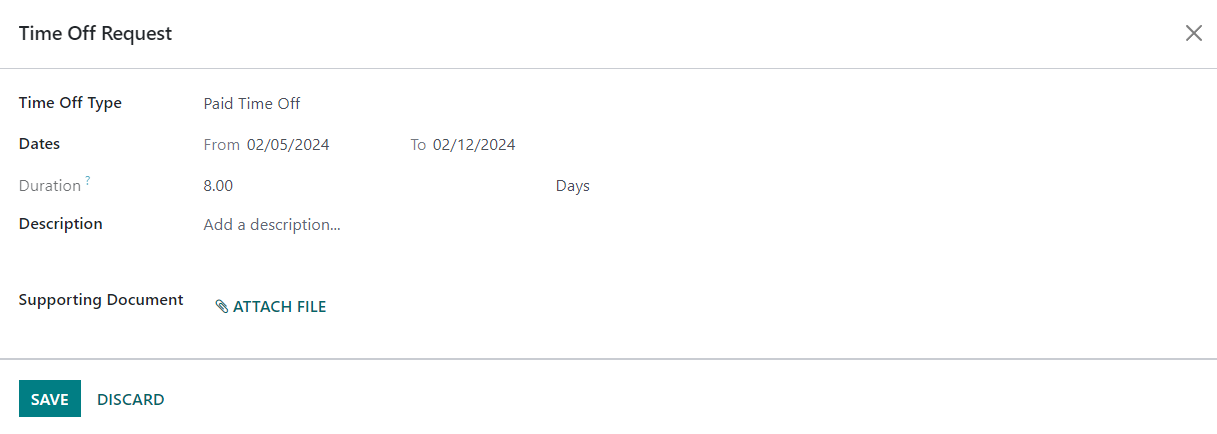
Task: Click the Duration field label
Action: point(50,186)
